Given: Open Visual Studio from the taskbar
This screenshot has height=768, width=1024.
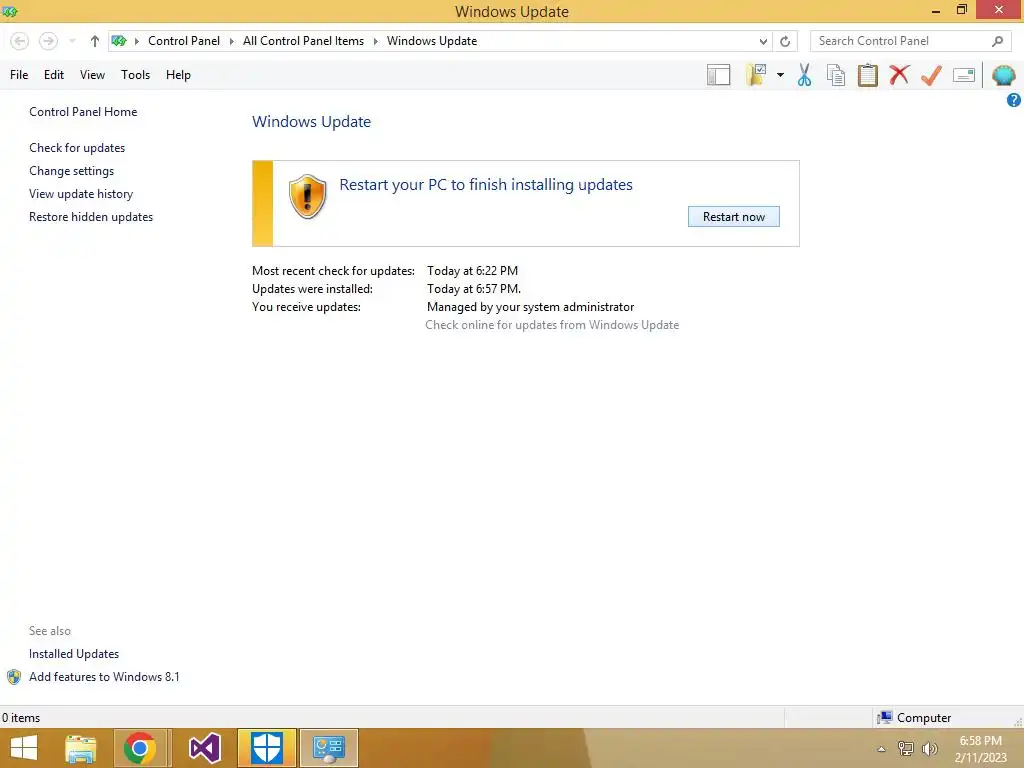Looking at the screenshot, I should (204, 748).
